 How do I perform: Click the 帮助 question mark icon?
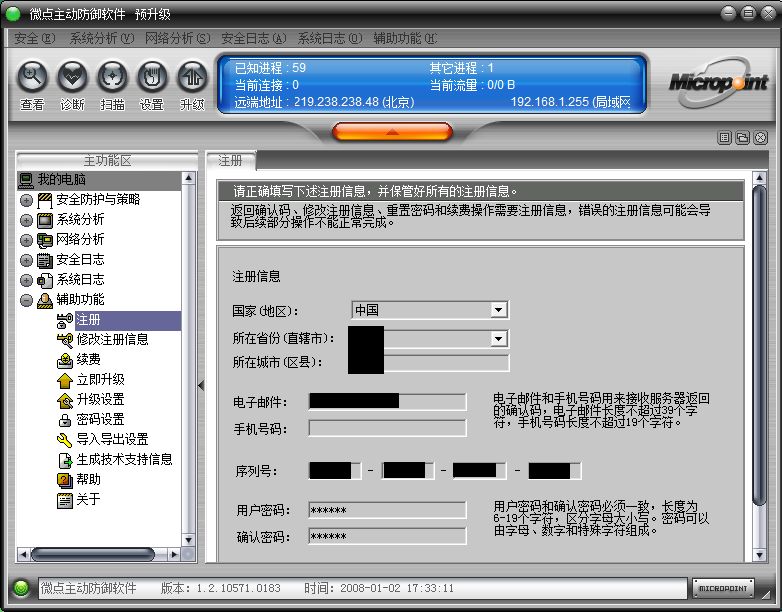(x=65, y=480)
